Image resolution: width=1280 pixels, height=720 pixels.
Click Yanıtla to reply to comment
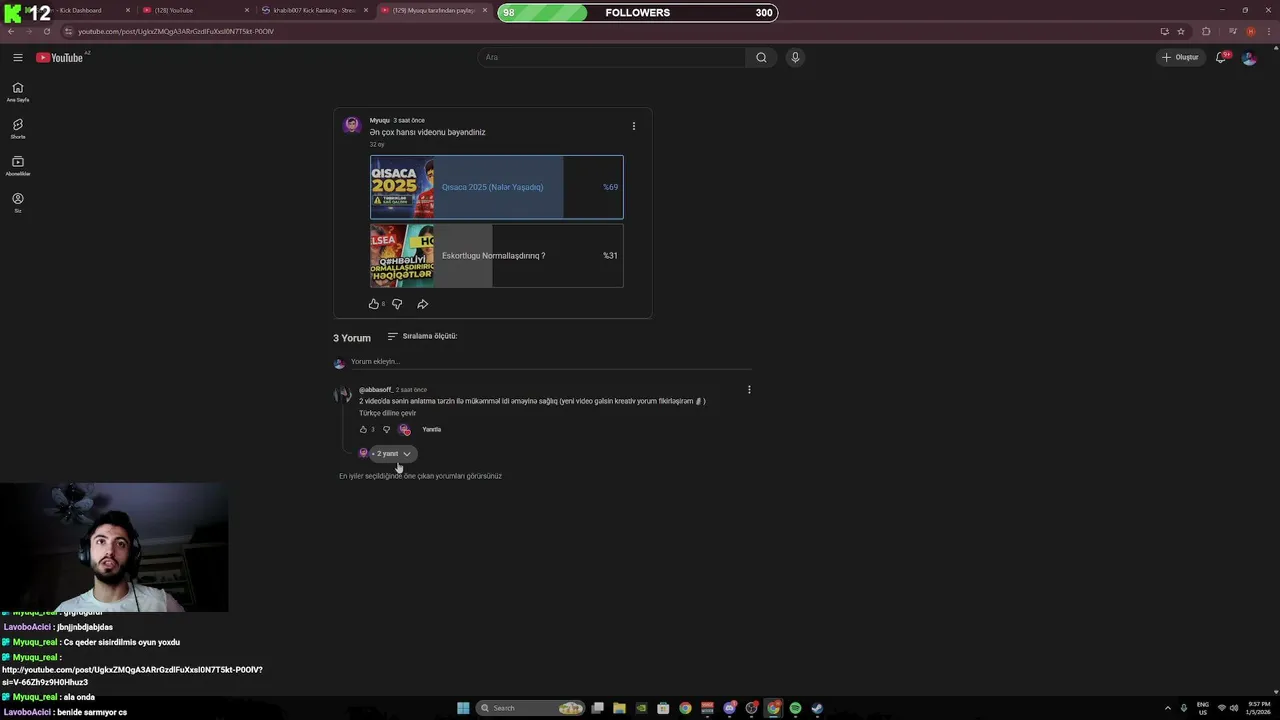[x=431, y=429]
